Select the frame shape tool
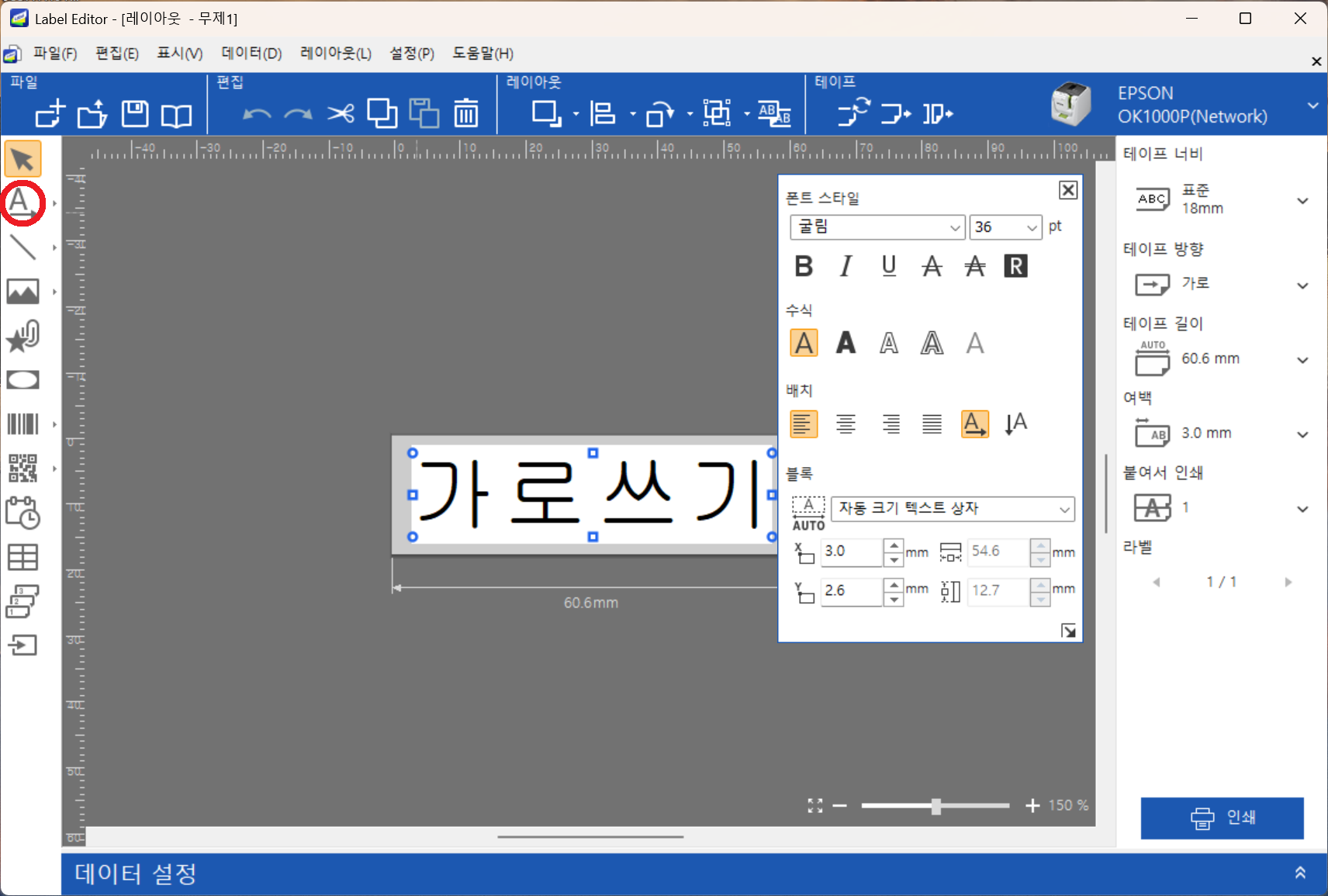The height and width of the screenshot is (896, 1328). 22,380
